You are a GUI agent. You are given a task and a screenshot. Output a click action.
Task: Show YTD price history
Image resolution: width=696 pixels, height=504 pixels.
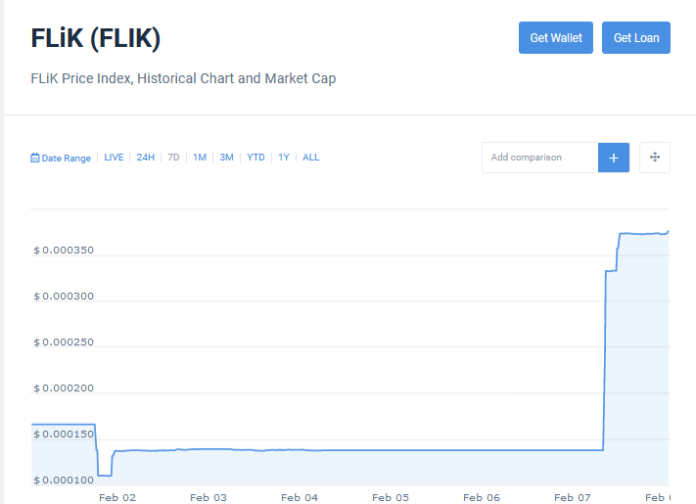tap(256, 158)
